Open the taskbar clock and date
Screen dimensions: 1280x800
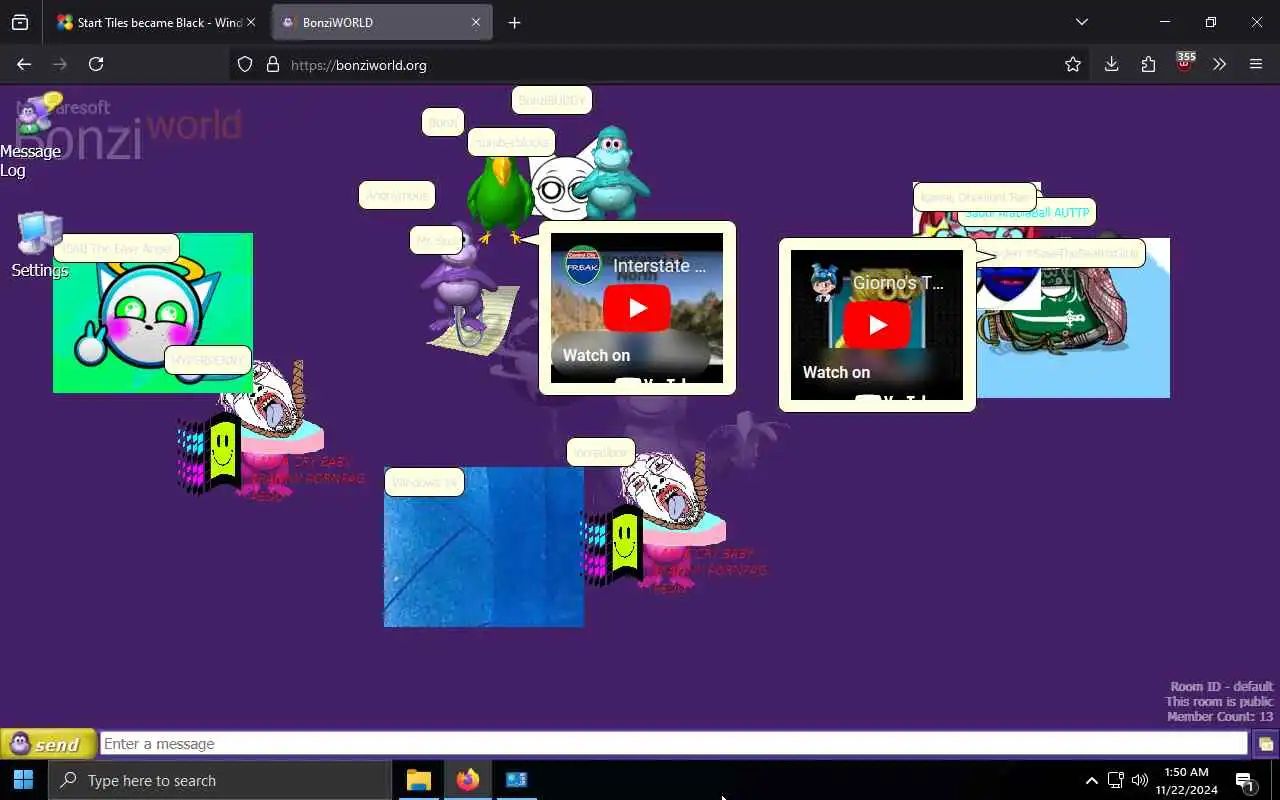pyautogui.click(x=1186, y=780)
